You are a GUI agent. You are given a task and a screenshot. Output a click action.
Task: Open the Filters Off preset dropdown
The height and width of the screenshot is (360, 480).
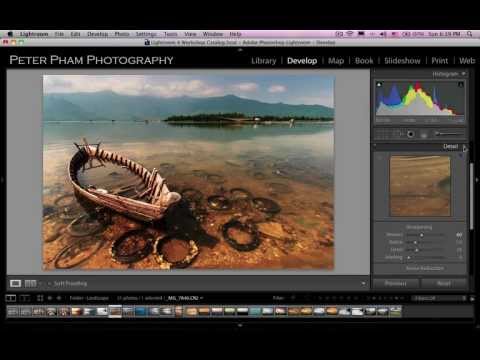coord(438,298)
